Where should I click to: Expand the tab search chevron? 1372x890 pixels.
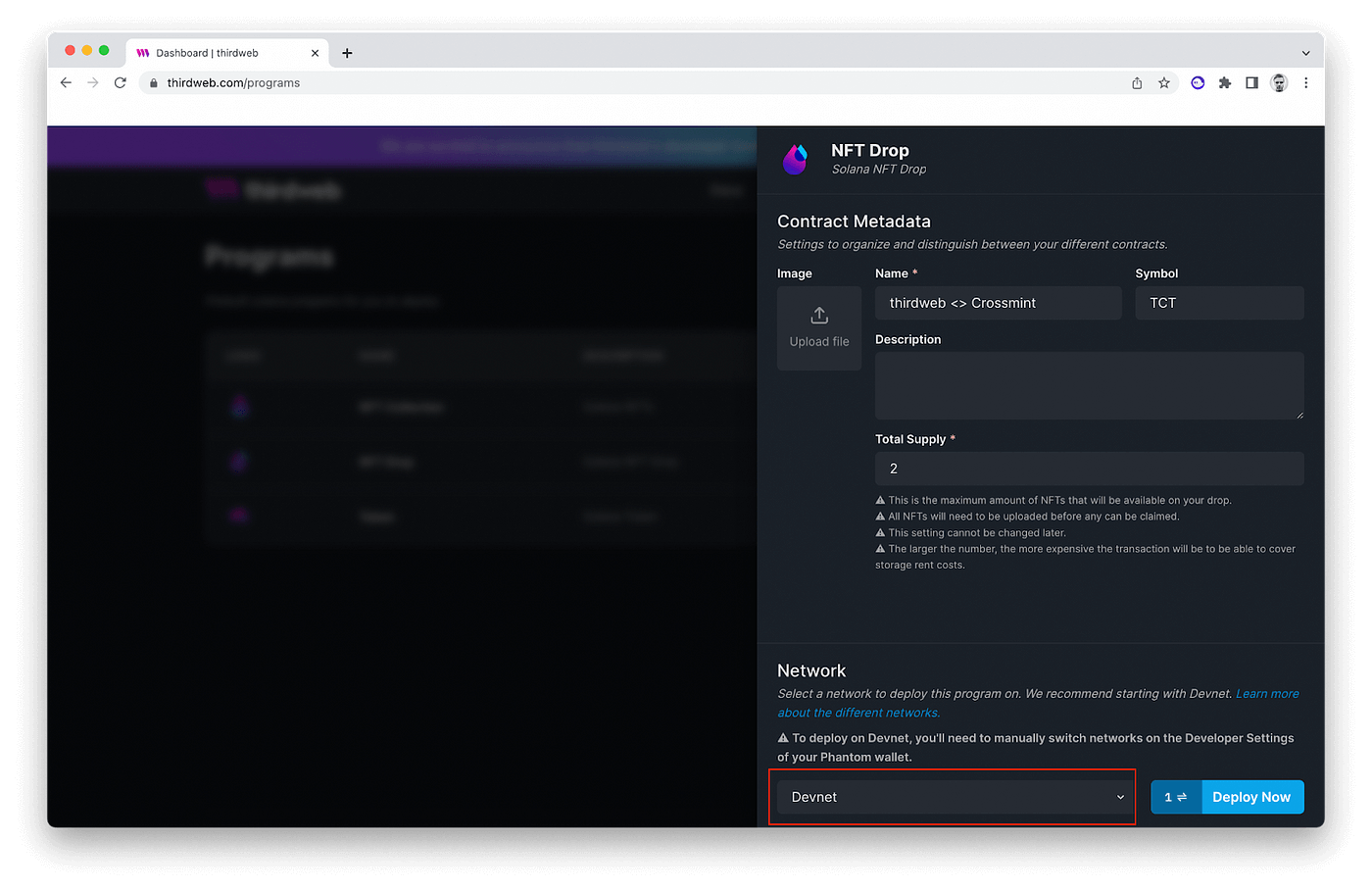tap(1305, 53)
